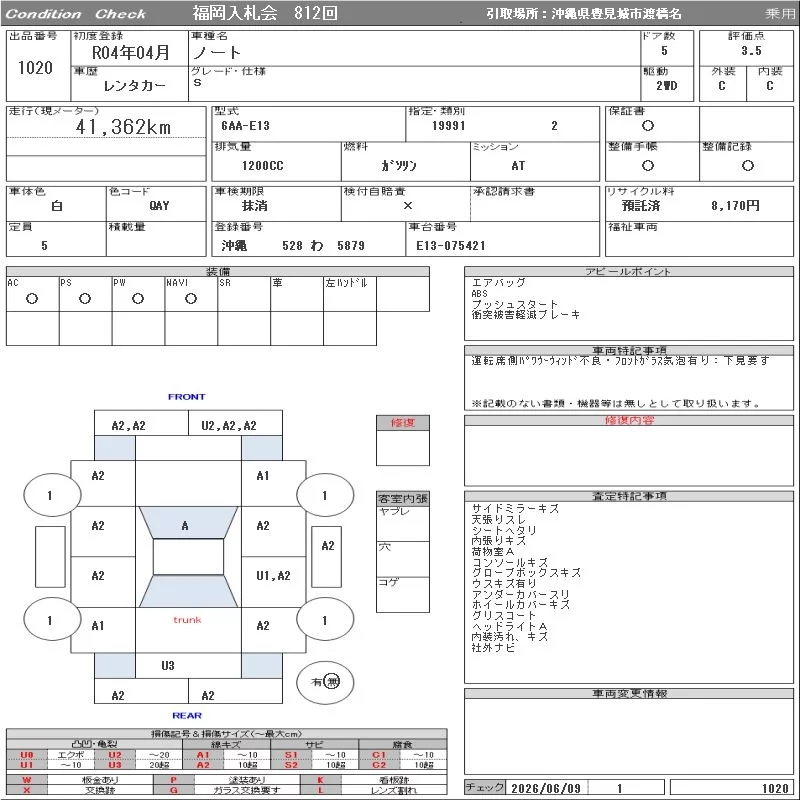The width and height of the screenshot is (800, 800).
Task: Click the model code '6AA-E13'
Action: 245,126
